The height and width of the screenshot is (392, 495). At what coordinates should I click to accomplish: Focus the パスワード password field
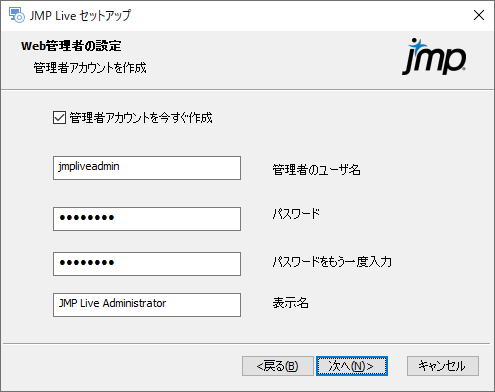(147, 219)
